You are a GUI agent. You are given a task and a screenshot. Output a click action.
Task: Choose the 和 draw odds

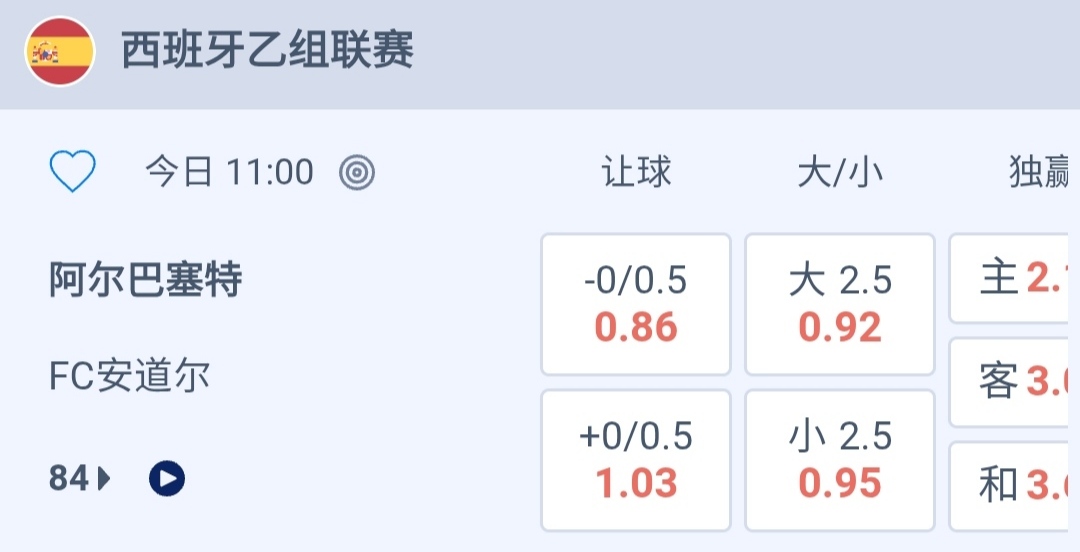(1015, 486)
